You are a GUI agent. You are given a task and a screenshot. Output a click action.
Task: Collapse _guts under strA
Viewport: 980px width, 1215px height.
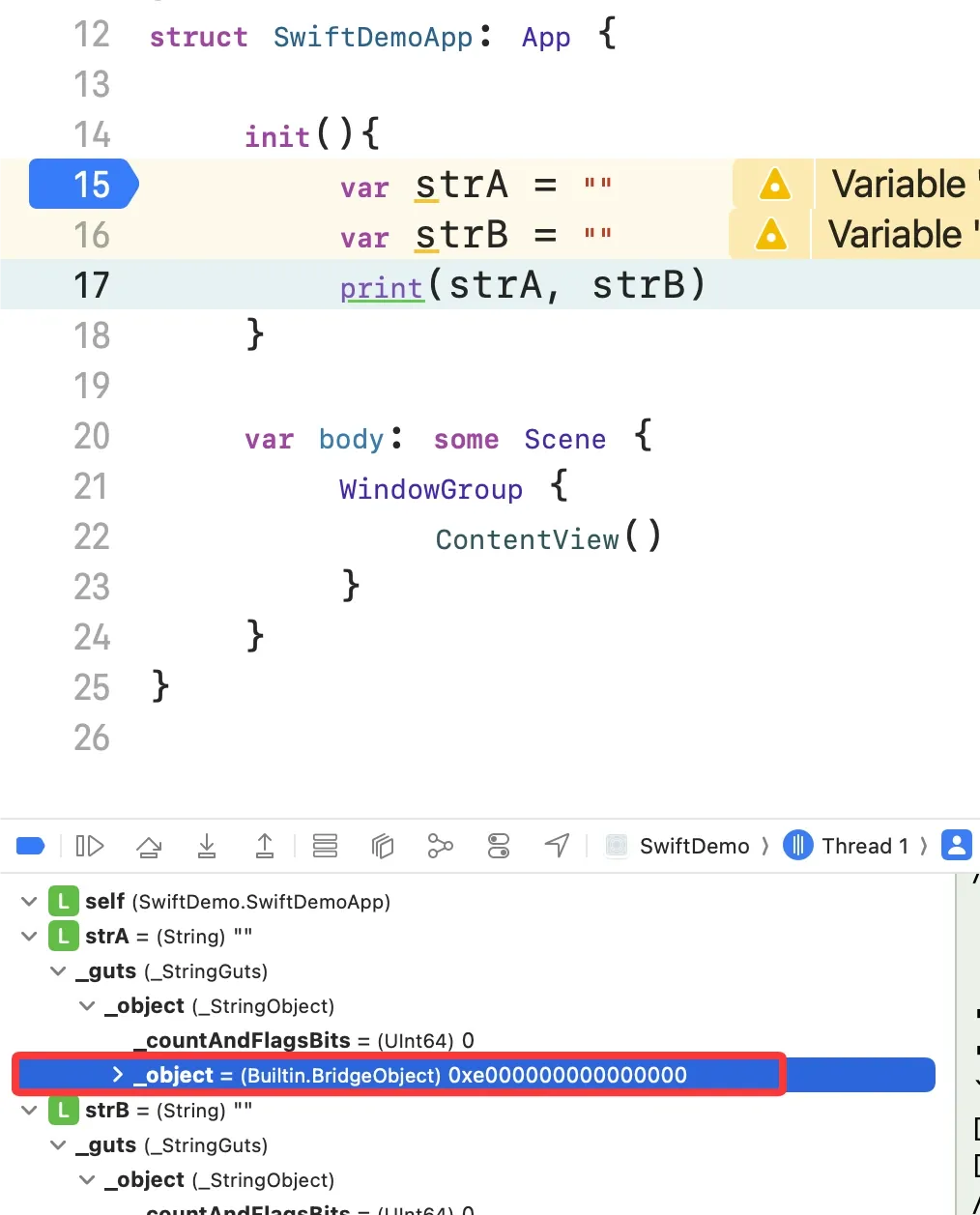coord(59,971)
